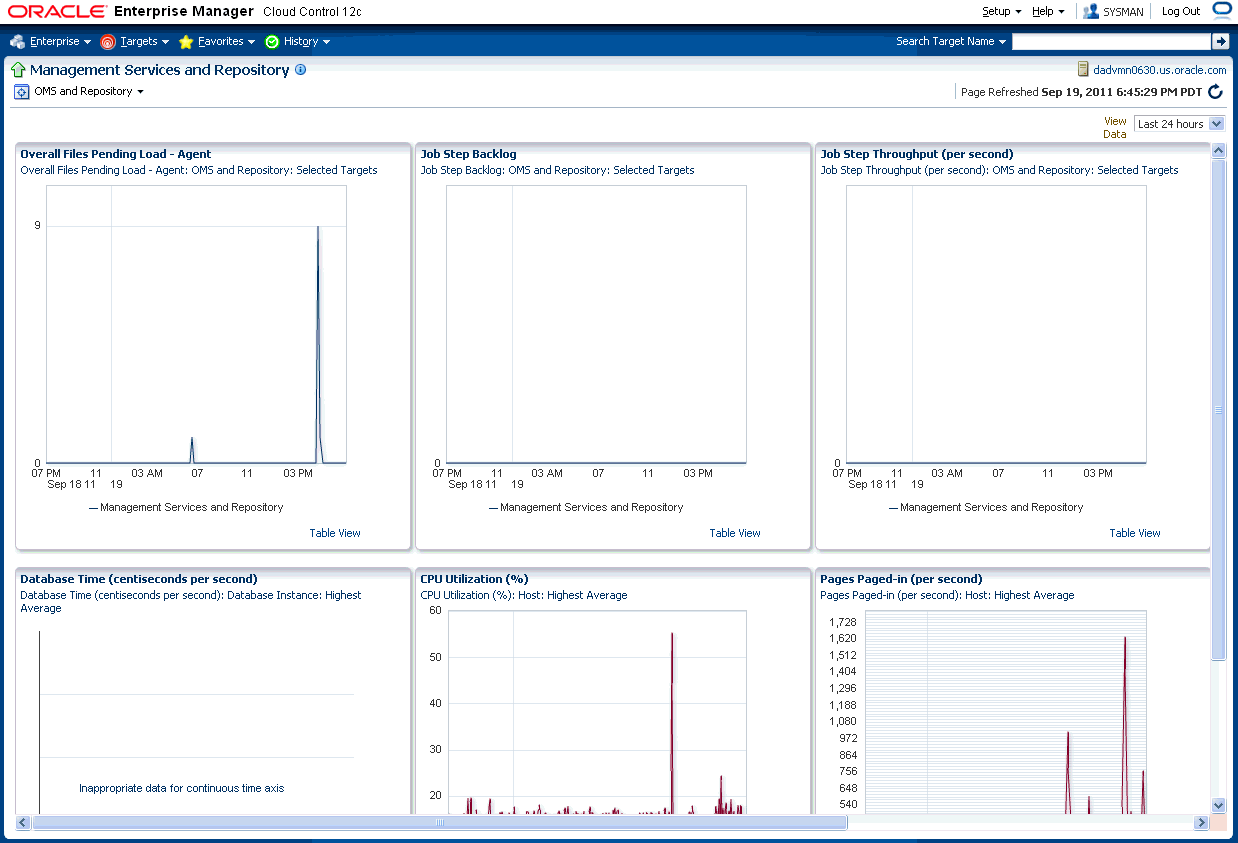
Task: Open Table View for Job Step Backlog
Action: 735,533
